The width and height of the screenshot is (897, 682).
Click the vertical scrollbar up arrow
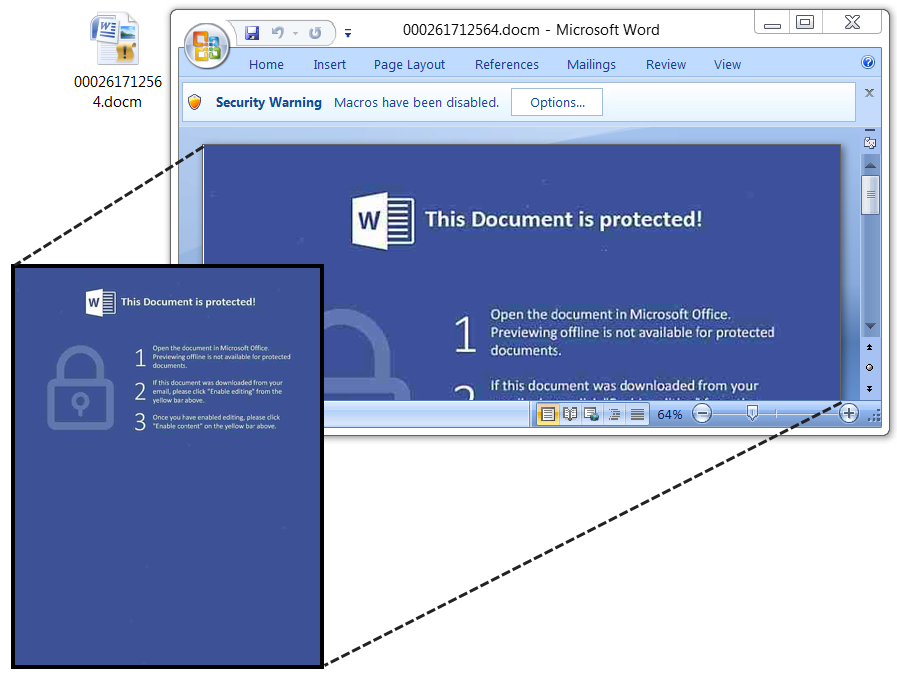[x=870, y=165]
